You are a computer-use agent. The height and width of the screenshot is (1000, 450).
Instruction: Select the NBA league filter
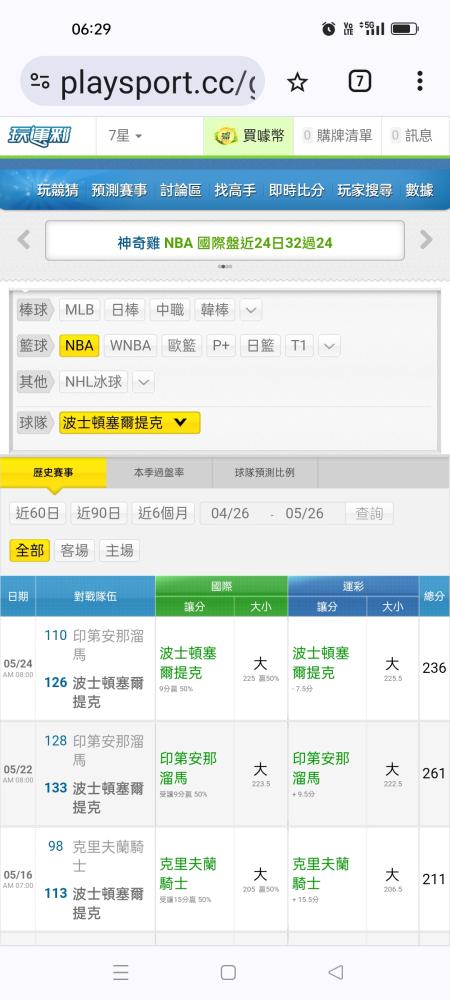click(79, 346)
